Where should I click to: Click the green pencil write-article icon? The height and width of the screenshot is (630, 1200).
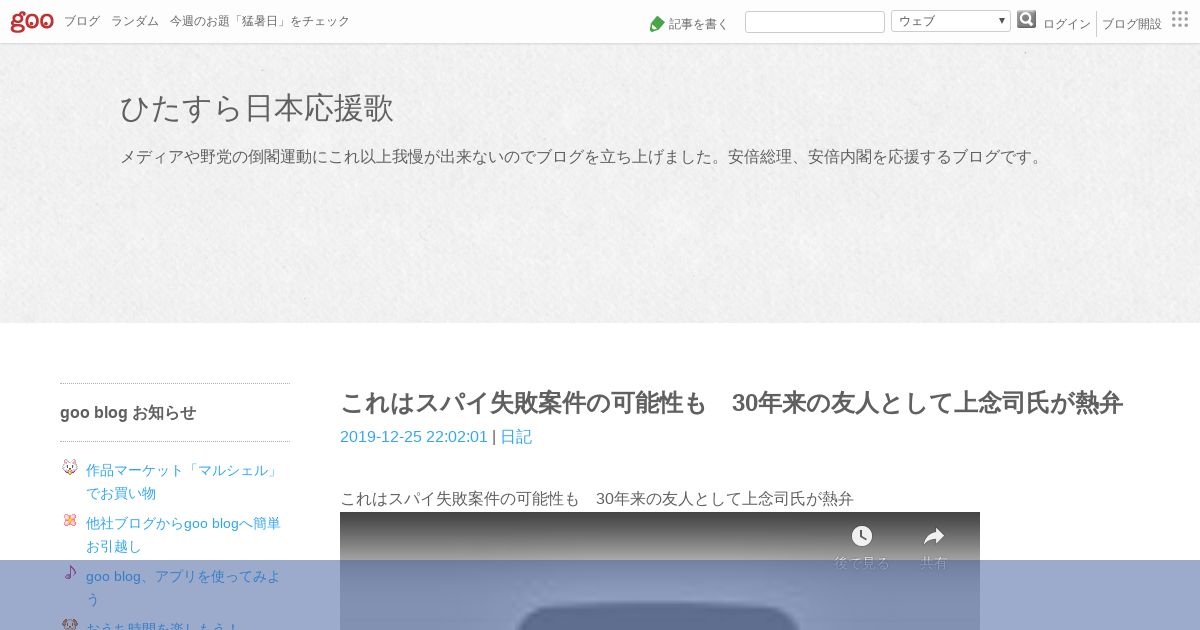point(657,23)
